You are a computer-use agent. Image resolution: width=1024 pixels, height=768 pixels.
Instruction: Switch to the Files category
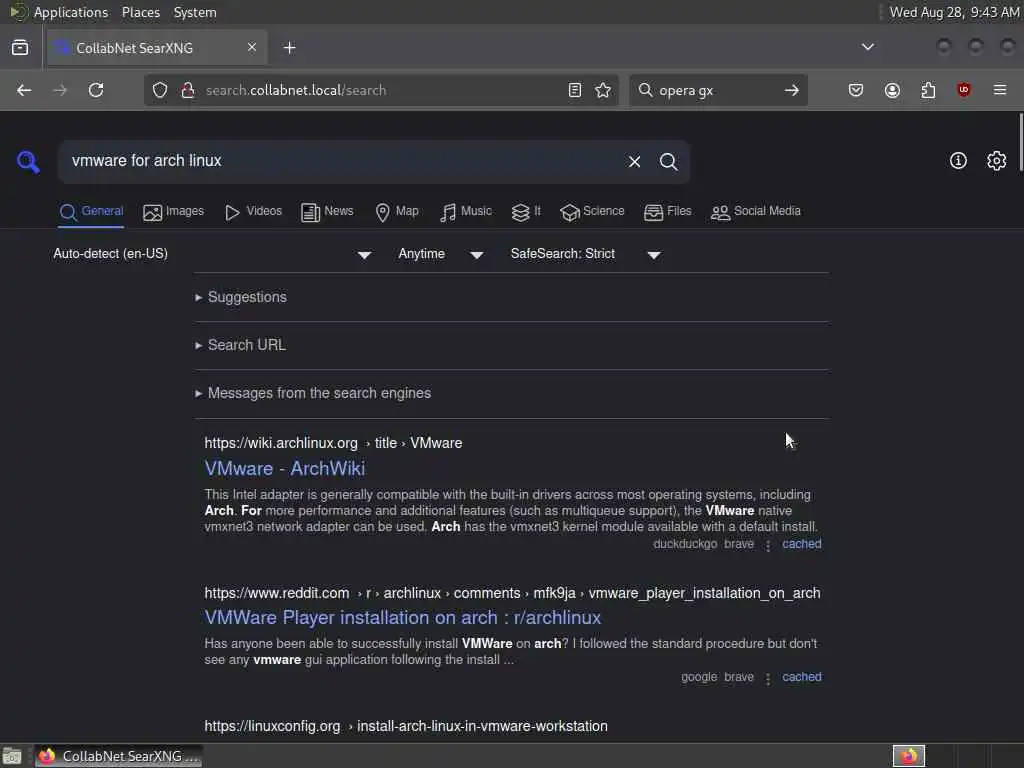[x=667, y=212]
